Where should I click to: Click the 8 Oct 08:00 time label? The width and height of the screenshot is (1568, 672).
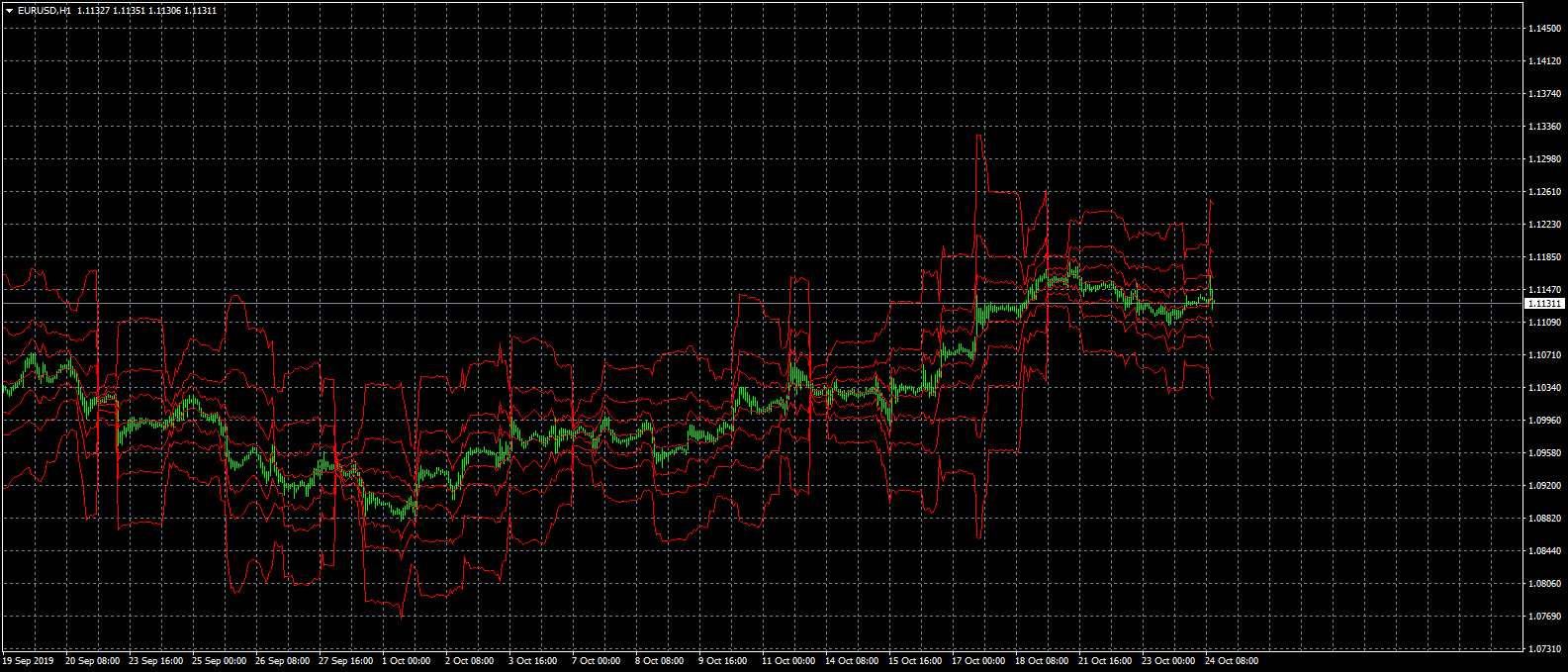660,661
